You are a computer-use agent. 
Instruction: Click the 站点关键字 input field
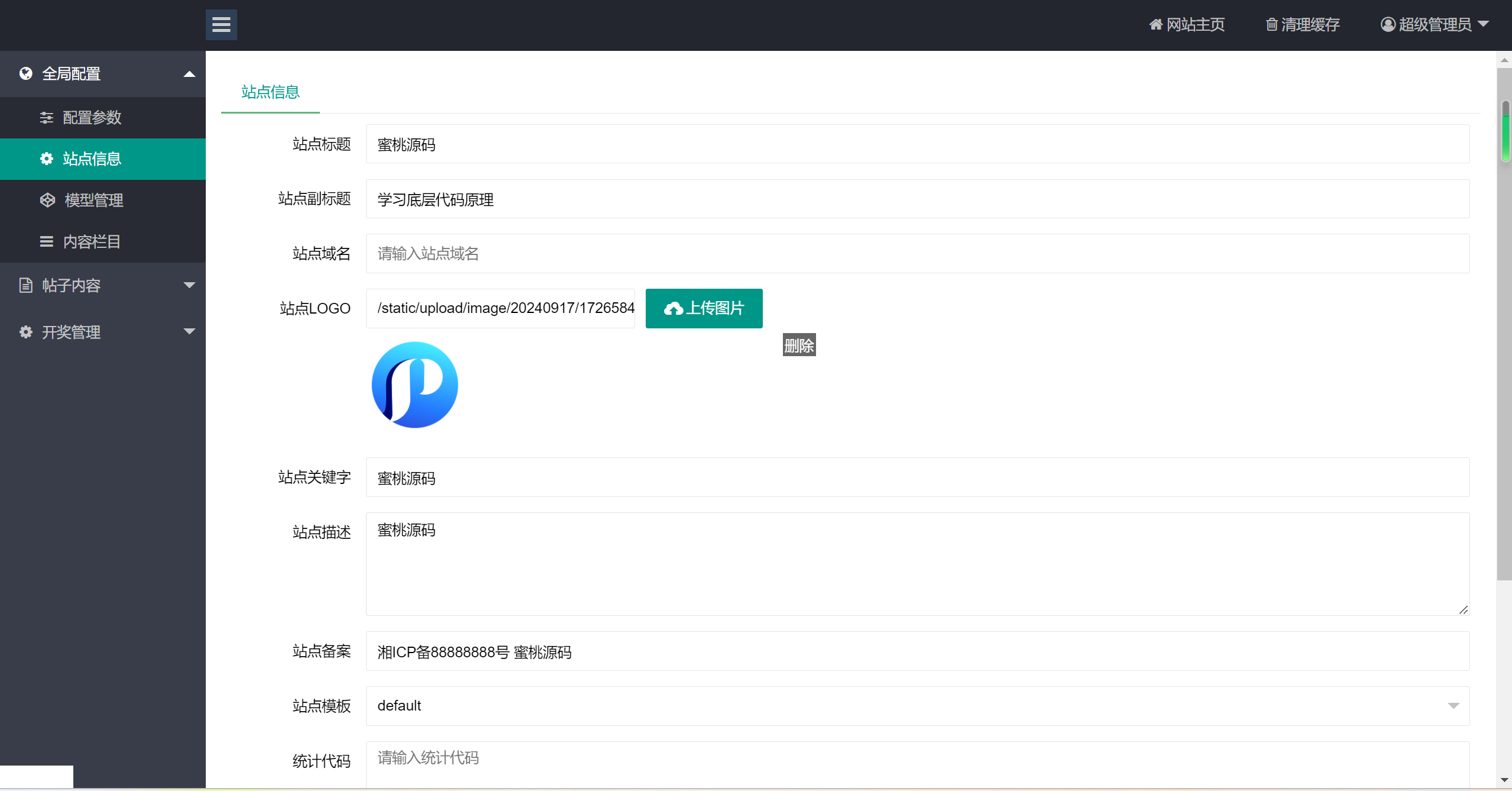pos(918,477)
